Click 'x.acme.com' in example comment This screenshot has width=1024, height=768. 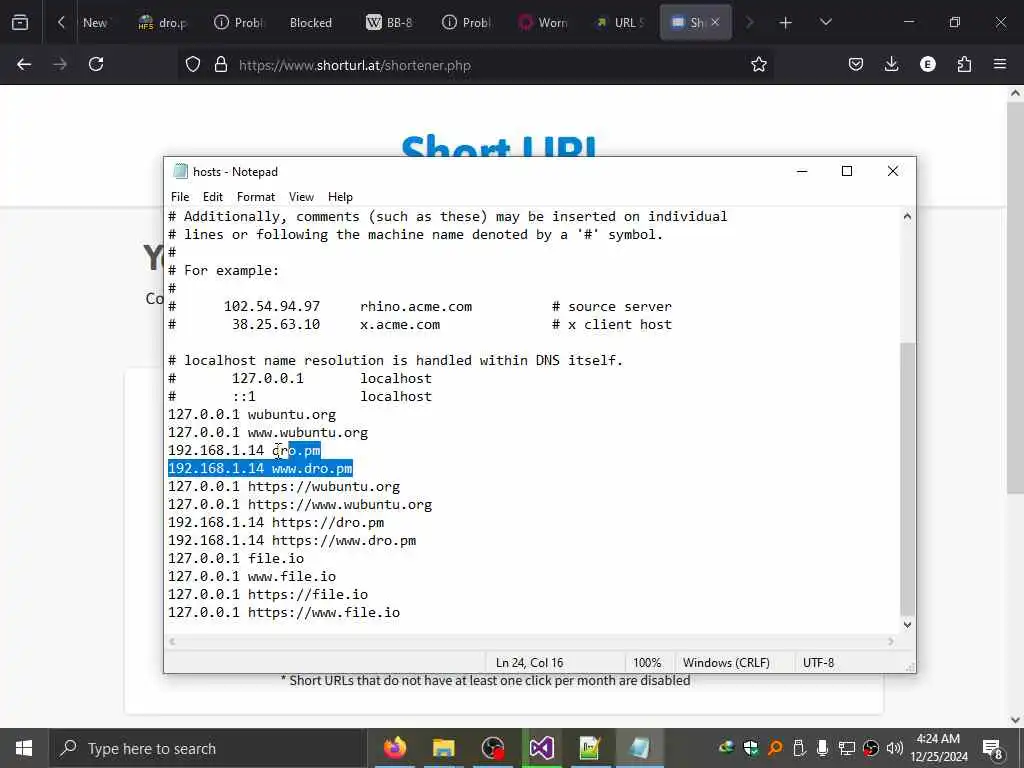pyautogui.click(x=400, y=325)
